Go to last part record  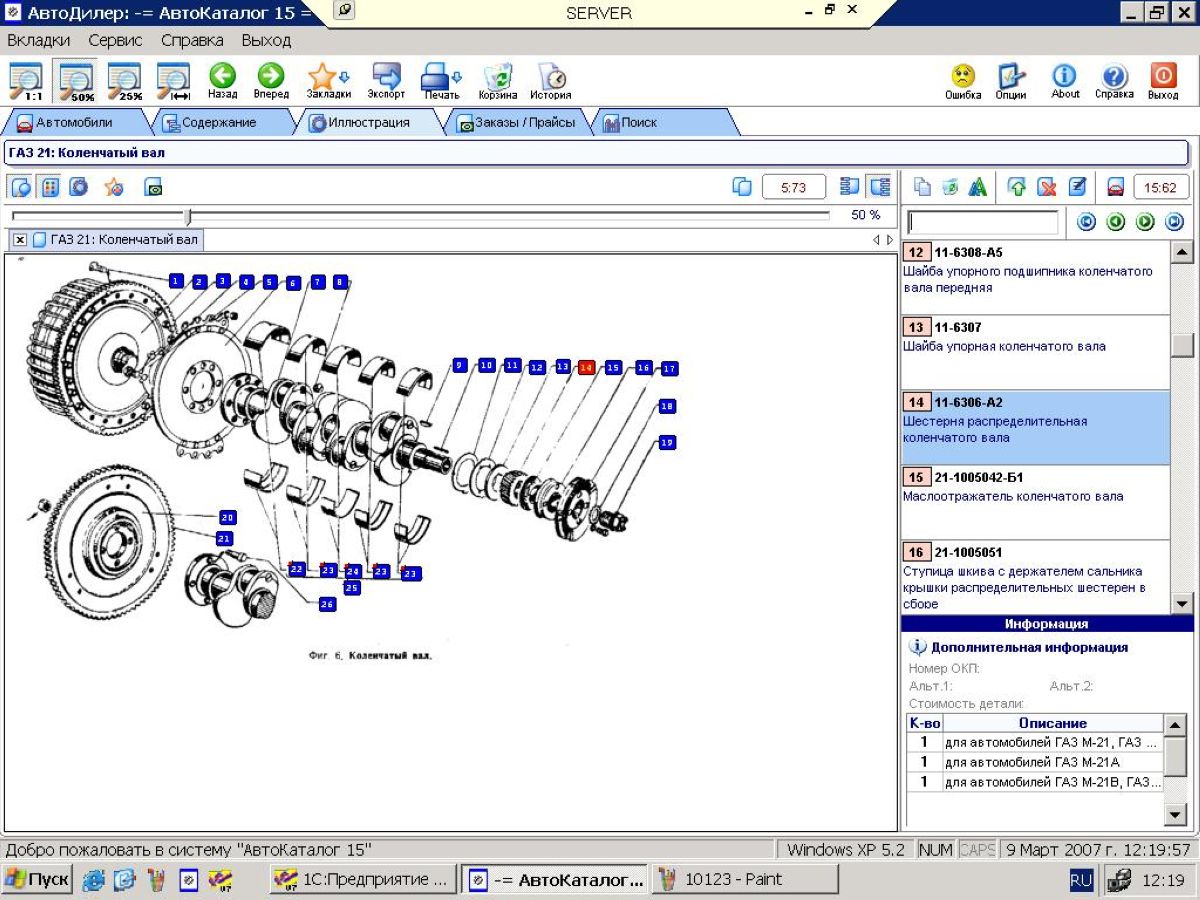point(1175,222)
